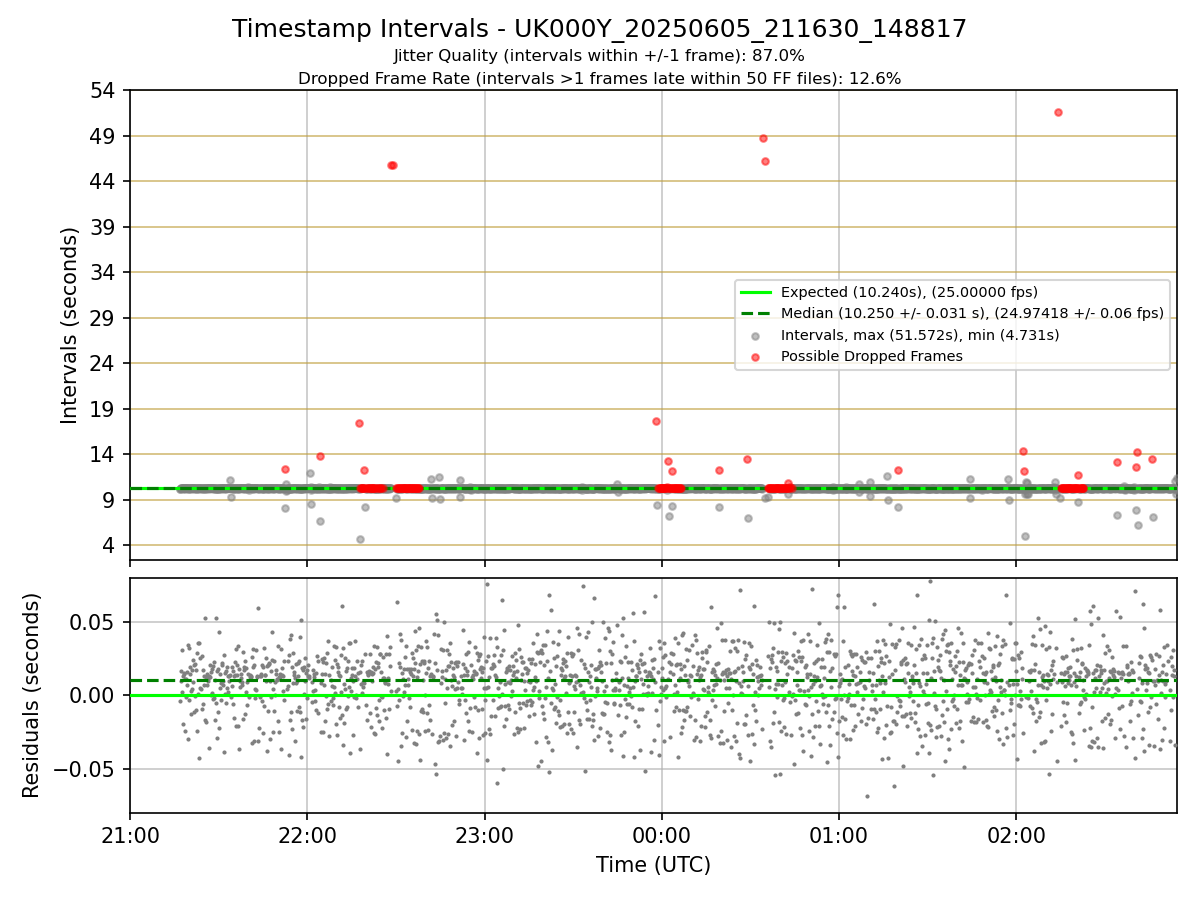
Task: Click the 'Possible Dropped Frames' legend entry
Action: (871, 356)
